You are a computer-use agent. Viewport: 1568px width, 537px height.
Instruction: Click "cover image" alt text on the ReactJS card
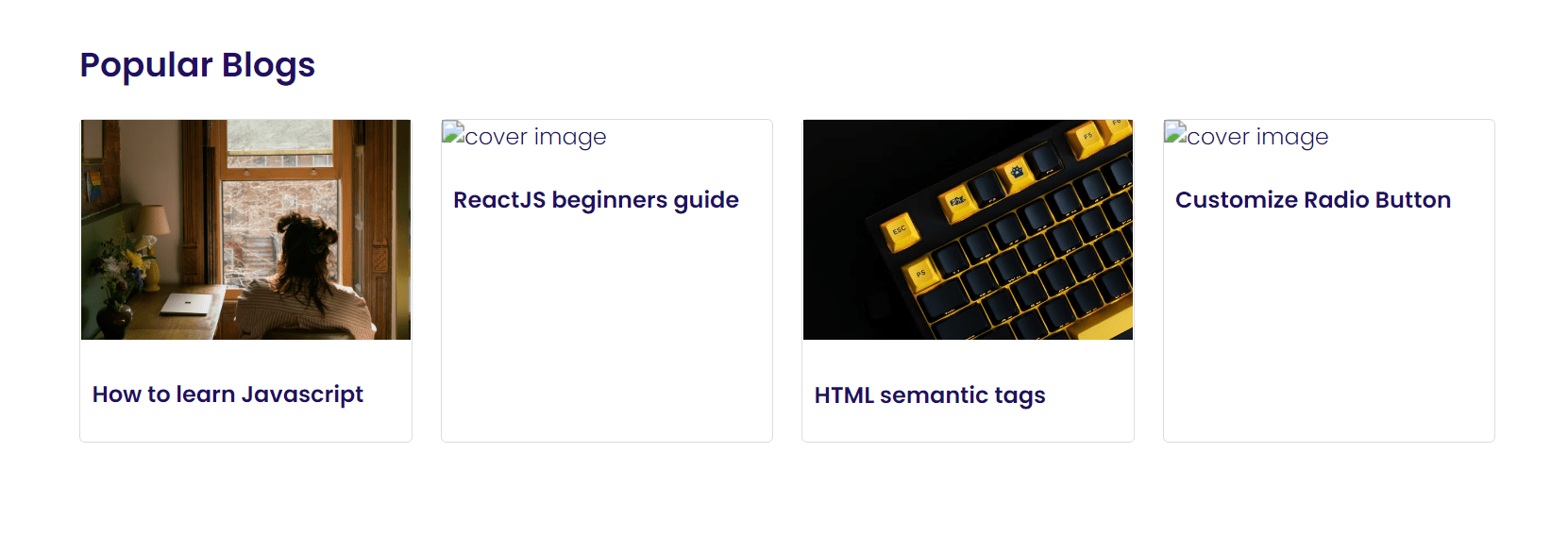[535, 137]
